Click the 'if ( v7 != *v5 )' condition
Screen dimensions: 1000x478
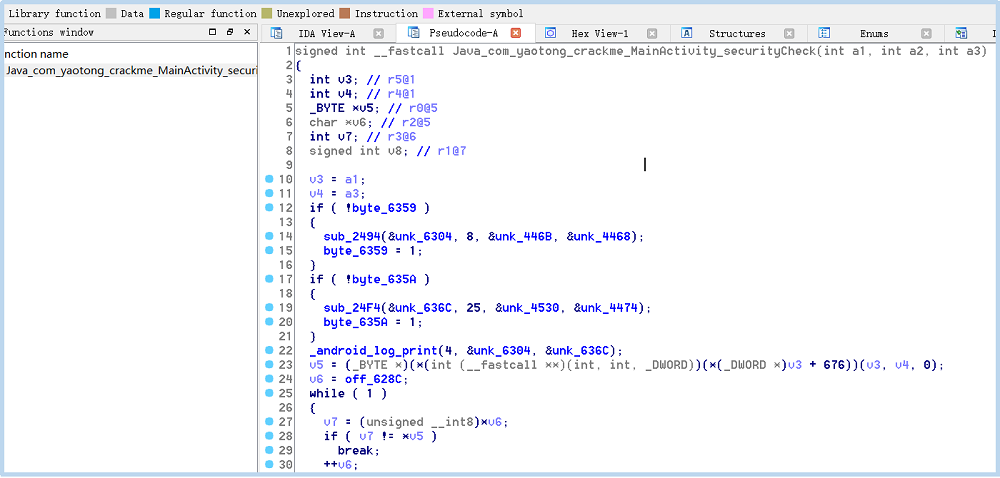381,436
